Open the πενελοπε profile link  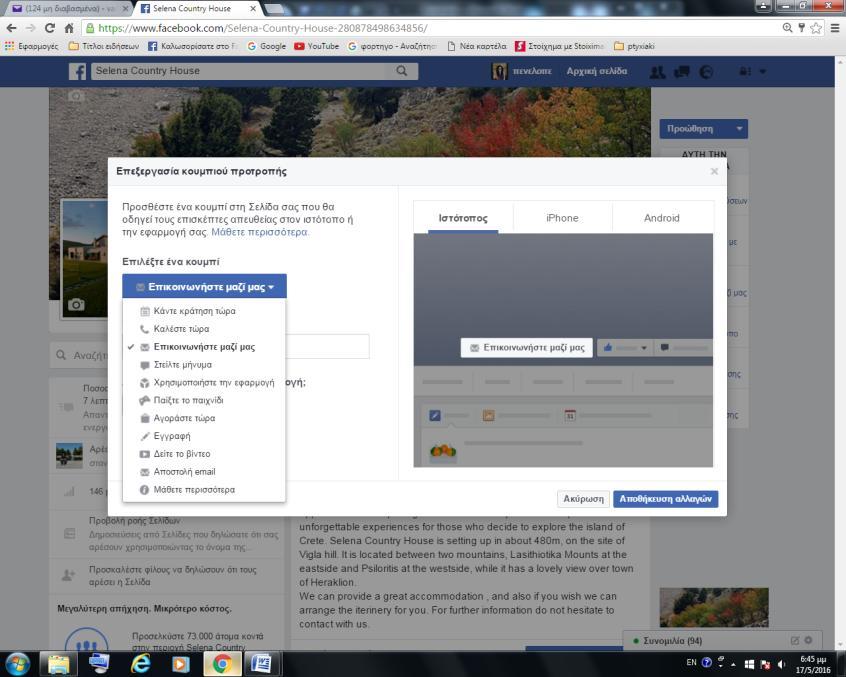click(521, 71)
